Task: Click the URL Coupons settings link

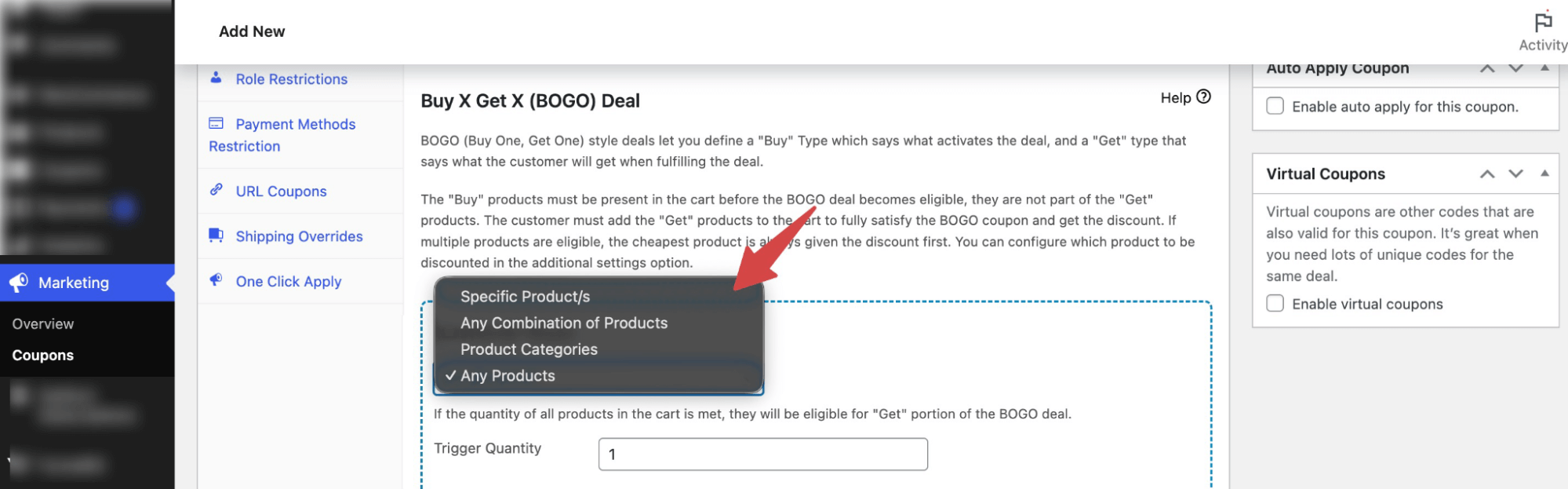Action: 281,190
